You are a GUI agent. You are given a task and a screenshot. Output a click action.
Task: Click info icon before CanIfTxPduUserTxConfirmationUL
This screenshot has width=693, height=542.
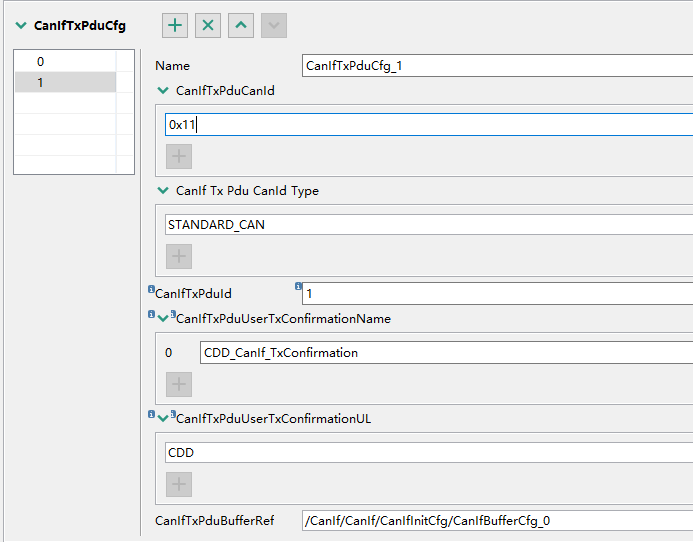(x=151, y=414)
